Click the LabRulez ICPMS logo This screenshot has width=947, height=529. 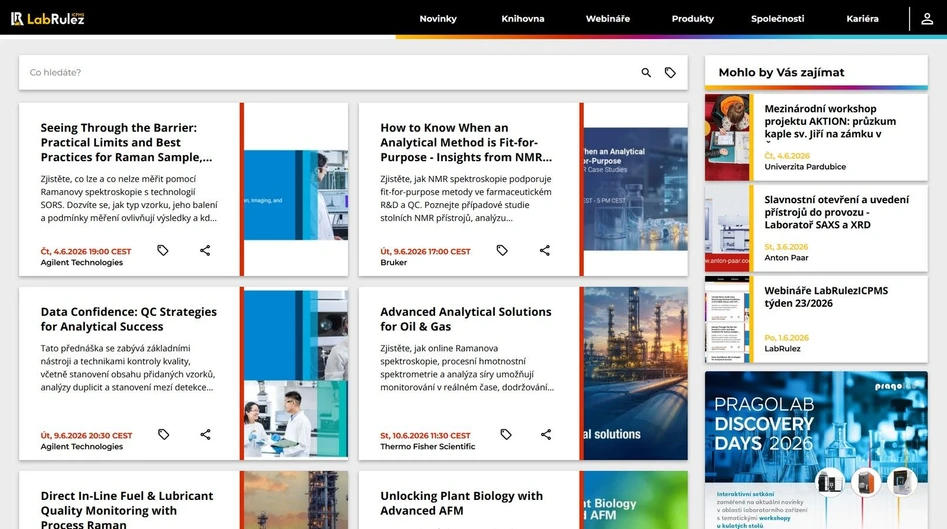point(48,19)
